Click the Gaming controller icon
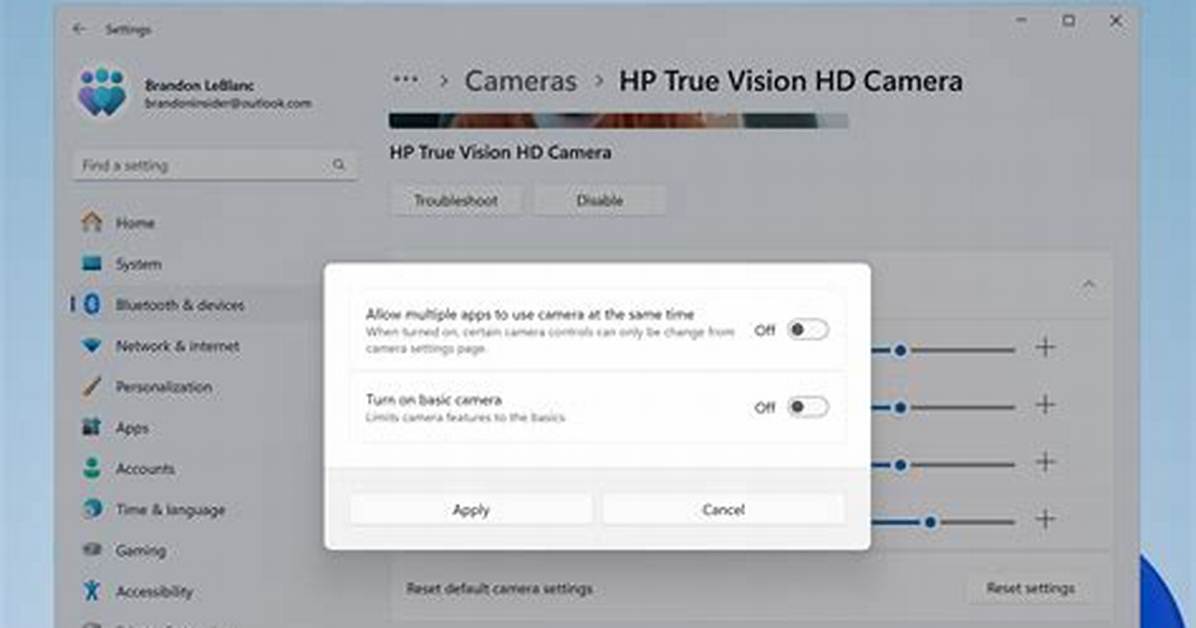 coord(92,549)
